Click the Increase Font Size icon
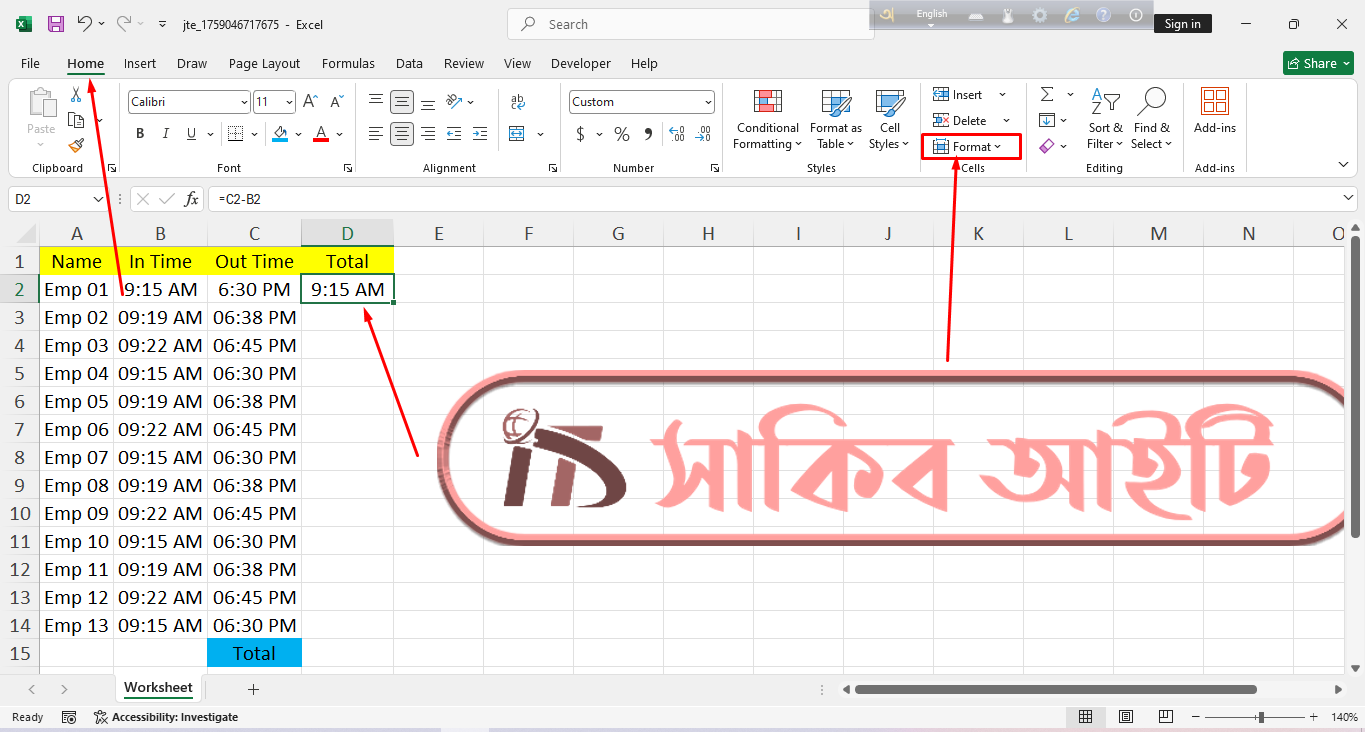The width and height of the screenshot is (1365, 732). 310,102
